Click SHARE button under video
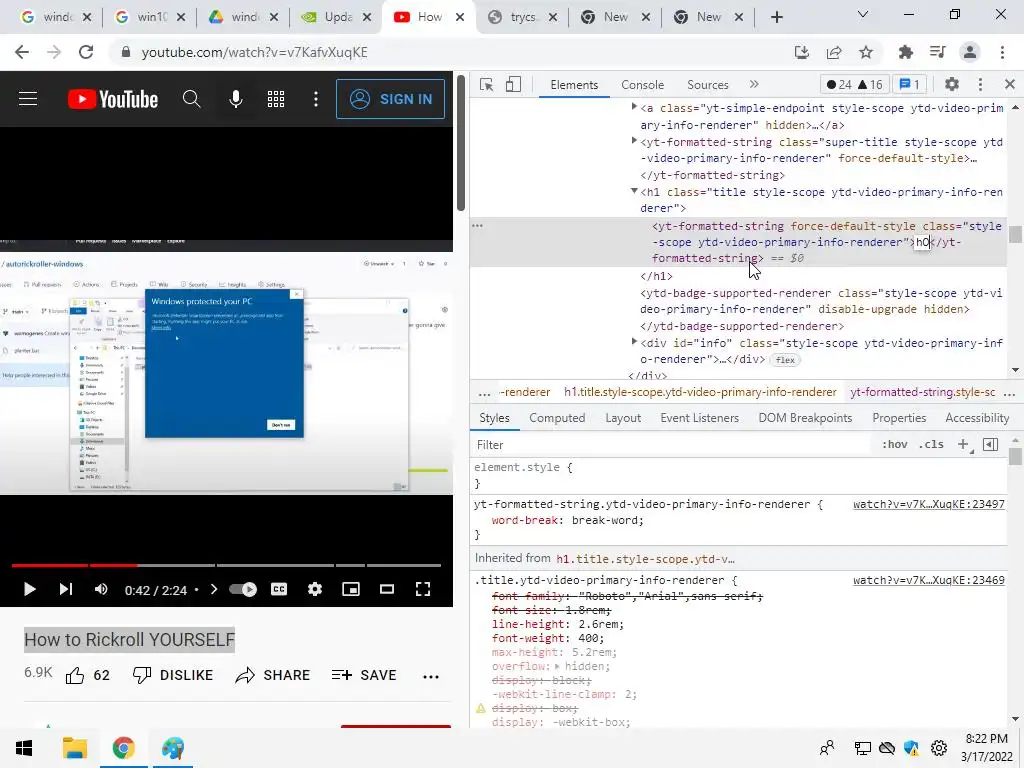1024x768 pixels. coord(273,675)
